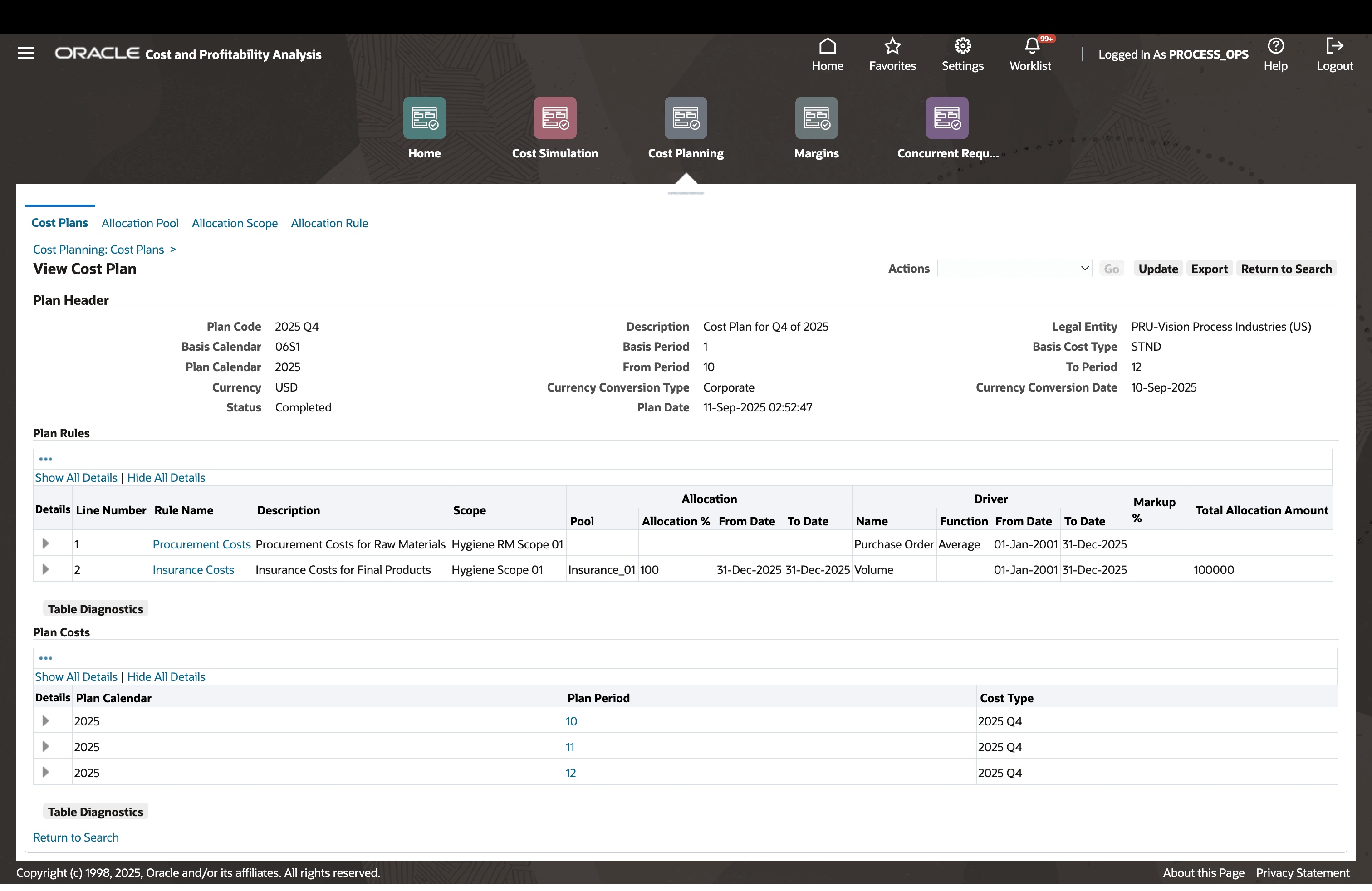Click the Help question mark icon
The width and height of the screenshot is (1372, 891).
(1275, 46)
